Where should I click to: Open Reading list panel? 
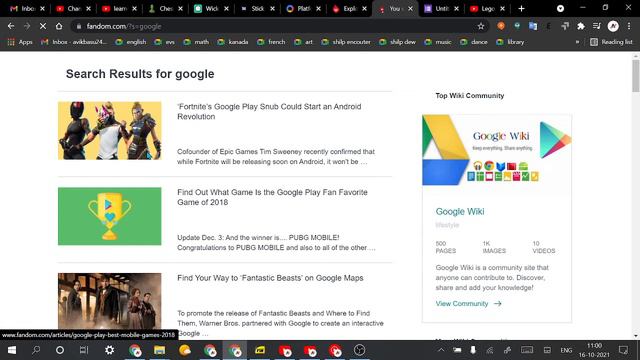611,42
